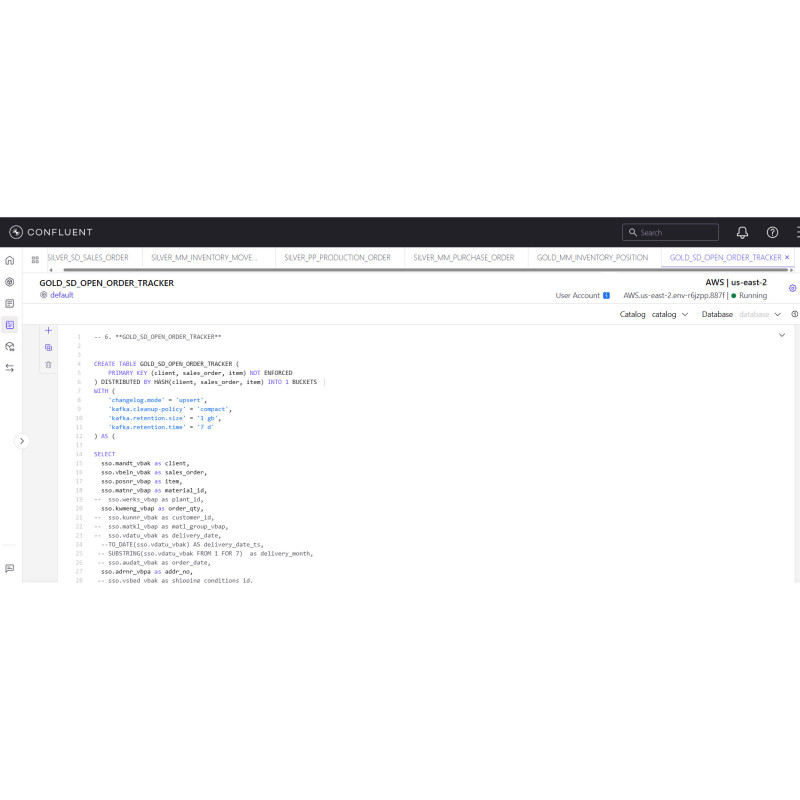The width and height of the screenshot is (800, 800).
Task: Open the SQL workspaces icon in sidebar
Action: point(9,324)
